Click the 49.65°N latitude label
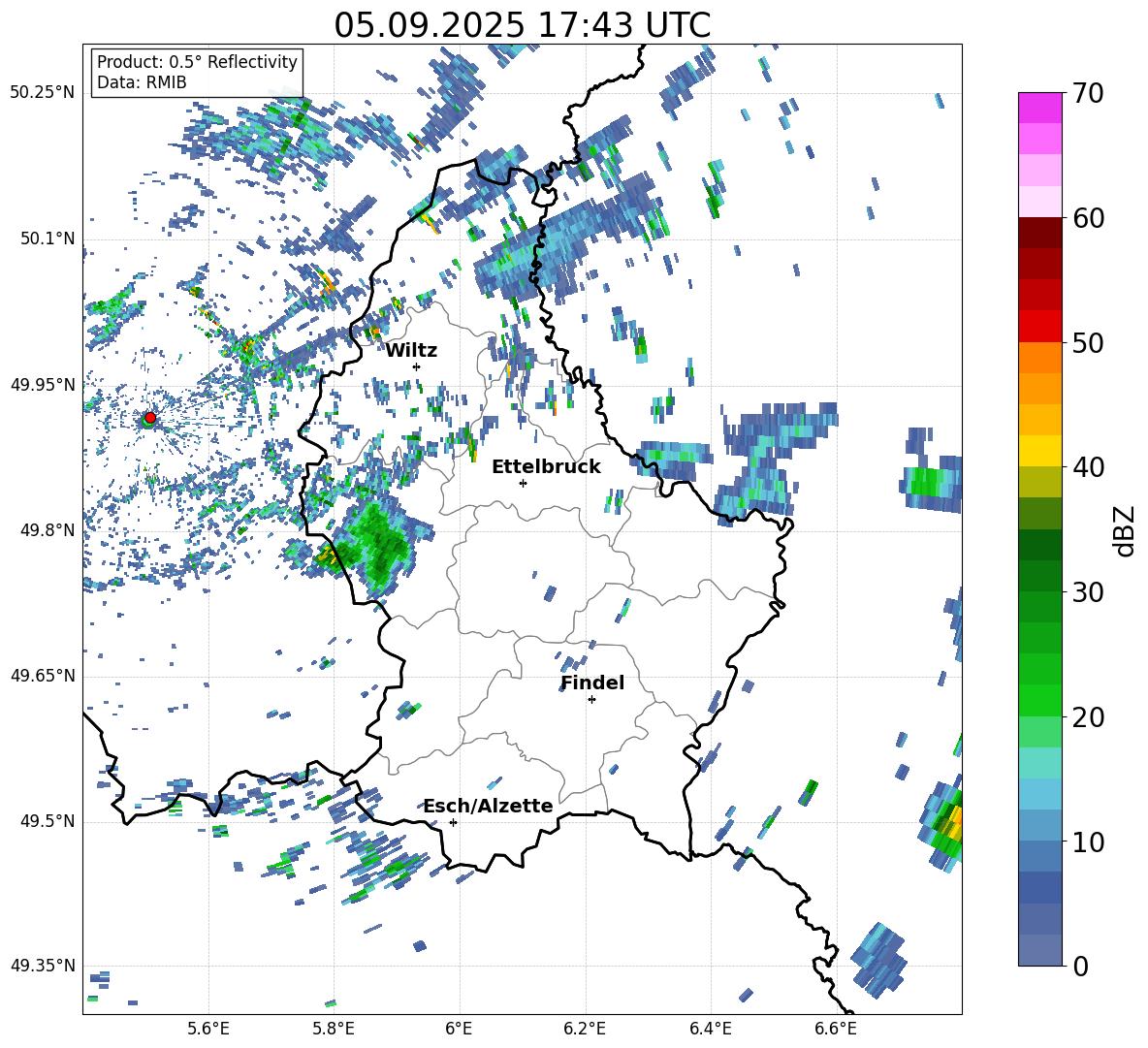The height and width of the screenshot is (1048, 1148). 43,676
